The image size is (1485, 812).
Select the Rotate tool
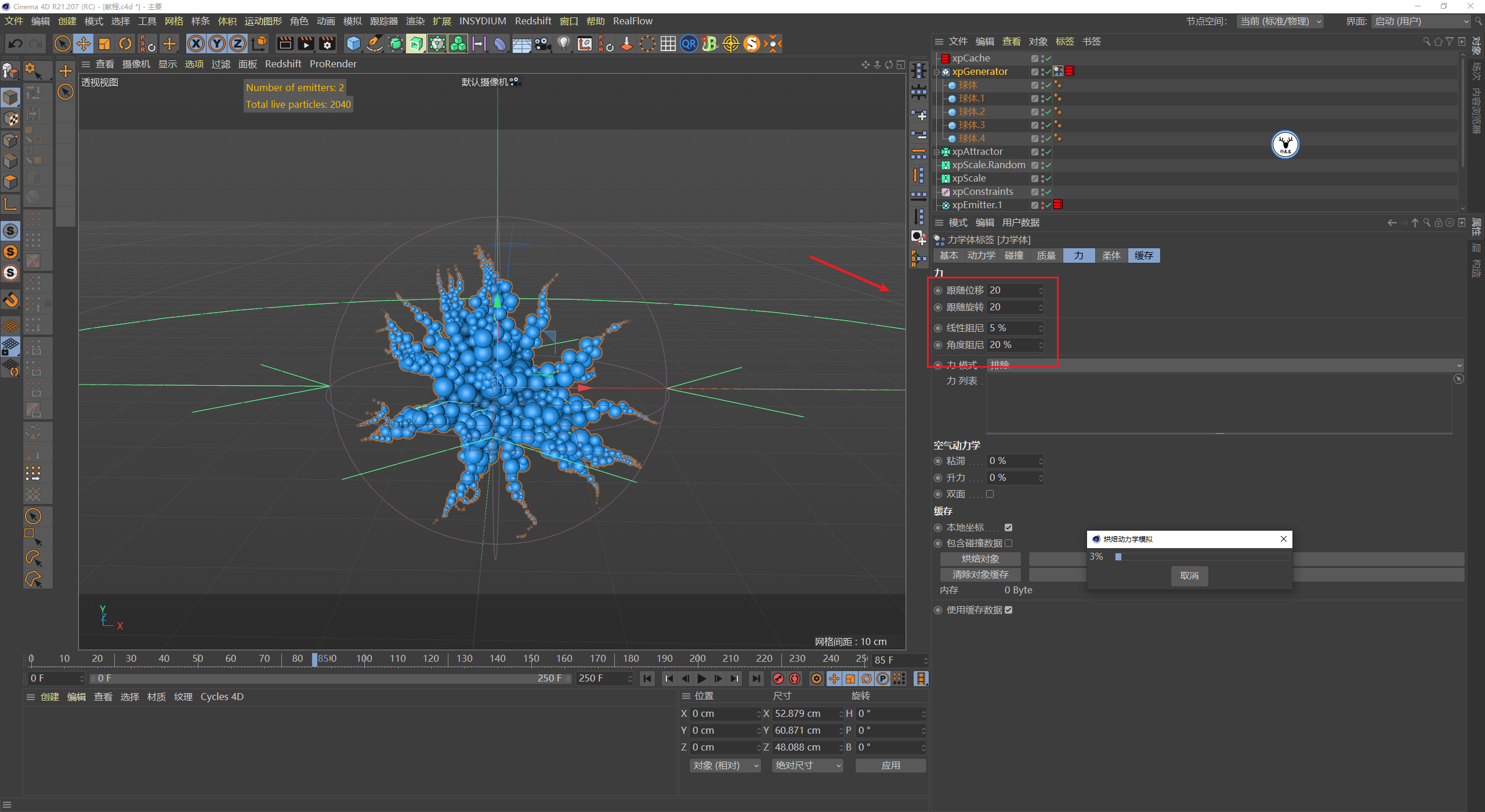pos(125,43)
